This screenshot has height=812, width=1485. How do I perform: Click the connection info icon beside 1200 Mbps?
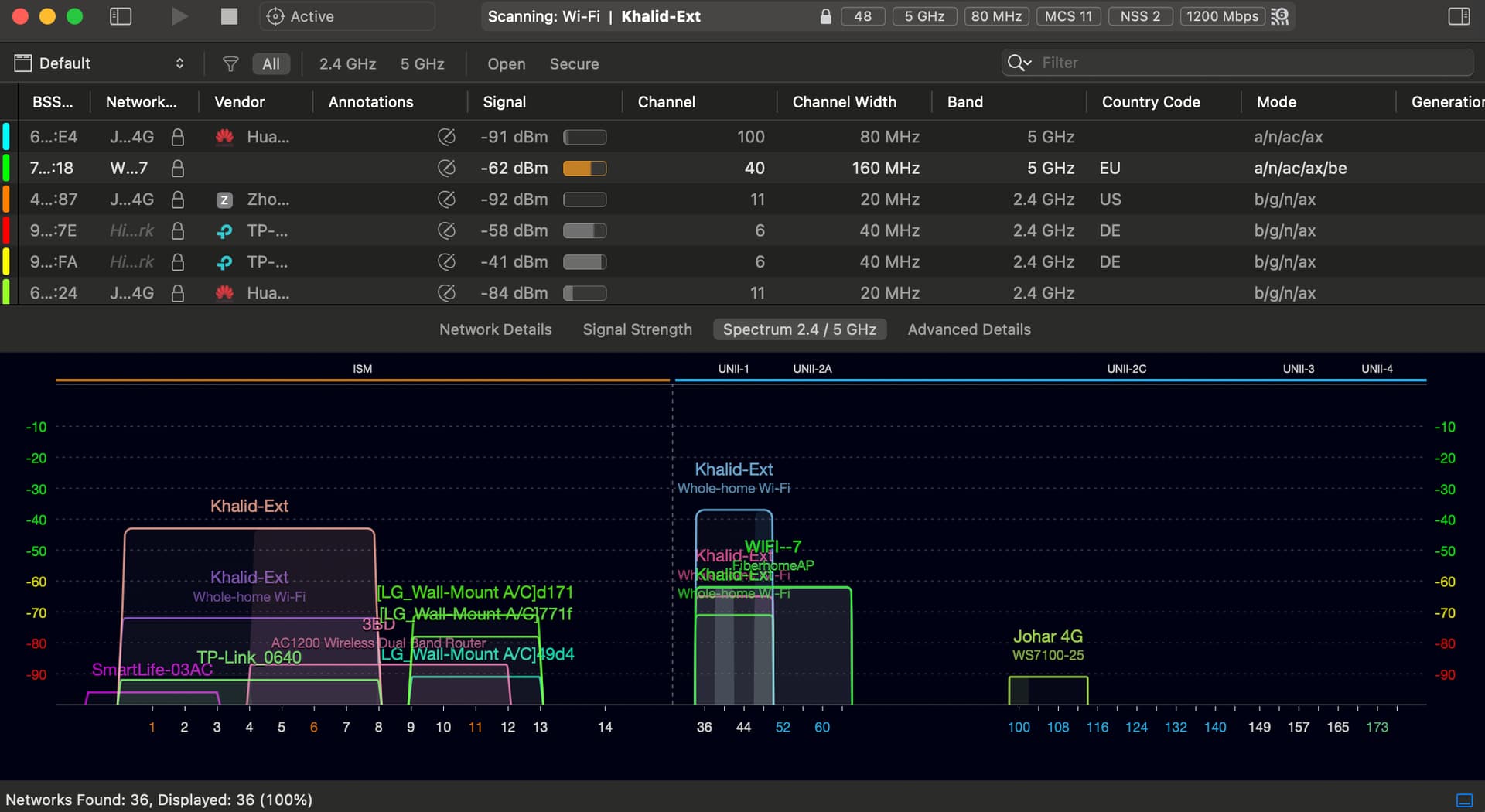click(1280, 16)
